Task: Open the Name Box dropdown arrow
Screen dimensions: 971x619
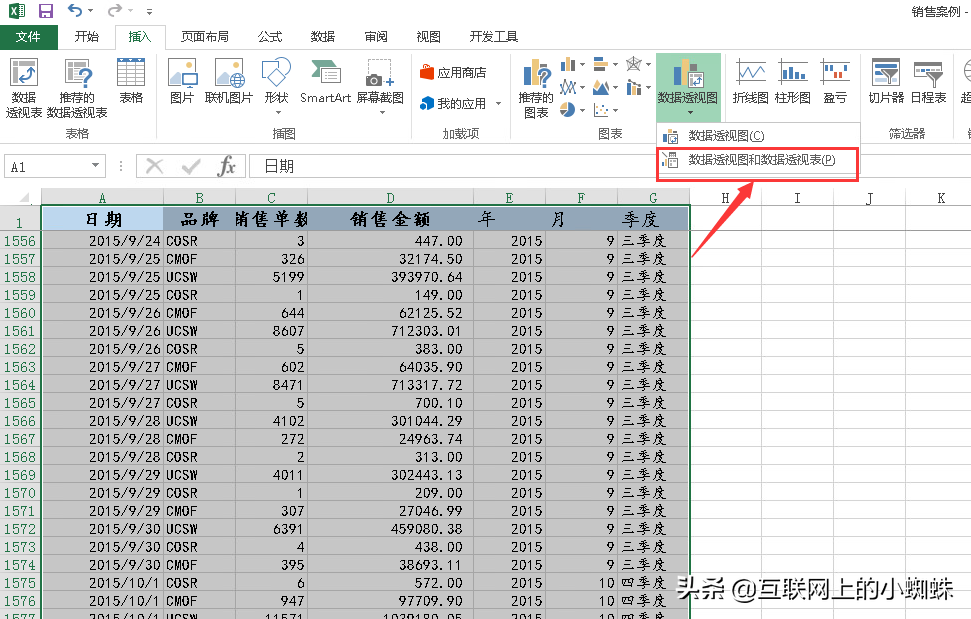Action: click(95, 166)
